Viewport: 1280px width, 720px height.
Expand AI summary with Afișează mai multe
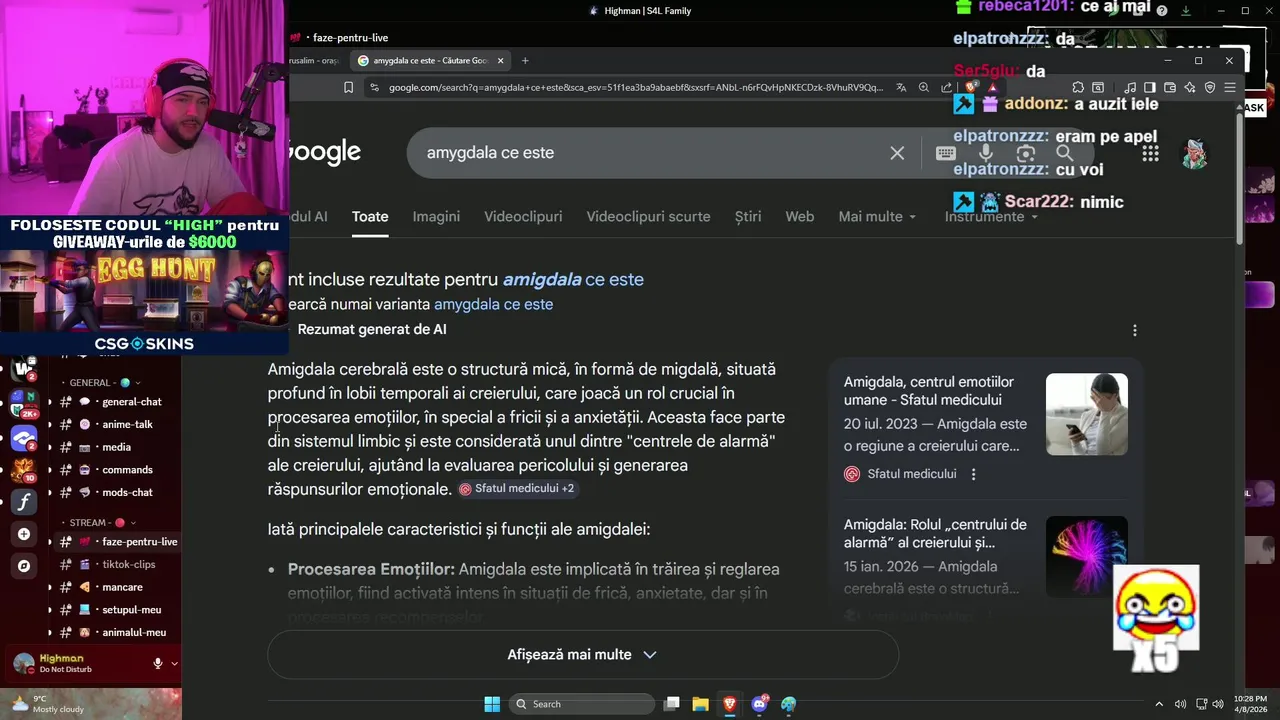click(583, 655)
